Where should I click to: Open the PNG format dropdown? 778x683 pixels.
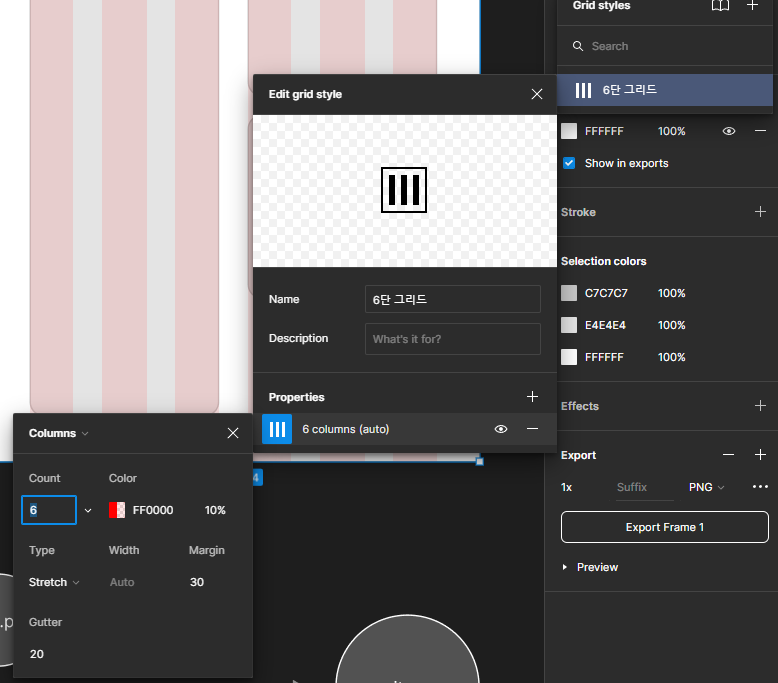(x=707, y=487)
